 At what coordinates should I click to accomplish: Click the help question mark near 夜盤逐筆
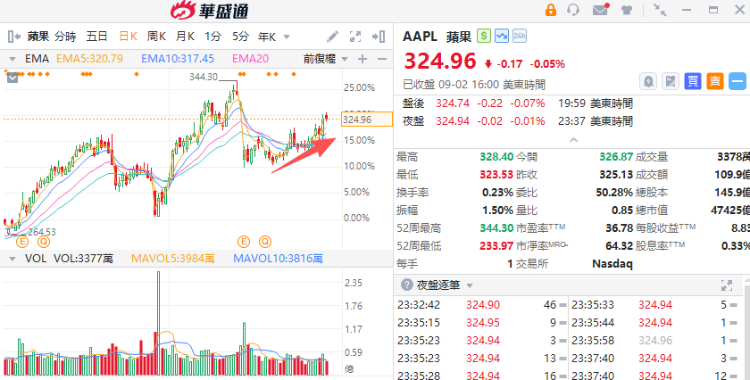(x=407, y=285)
